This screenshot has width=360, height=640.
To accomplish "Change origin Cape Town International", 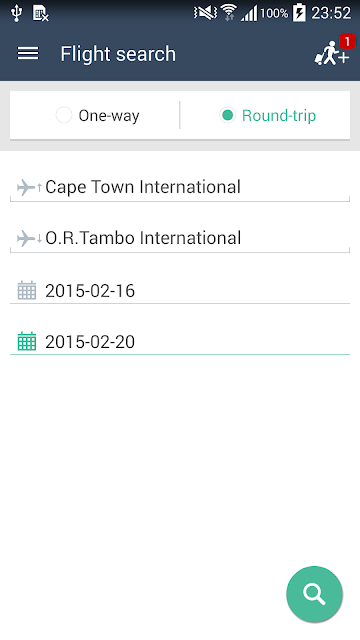I will 180,187.
